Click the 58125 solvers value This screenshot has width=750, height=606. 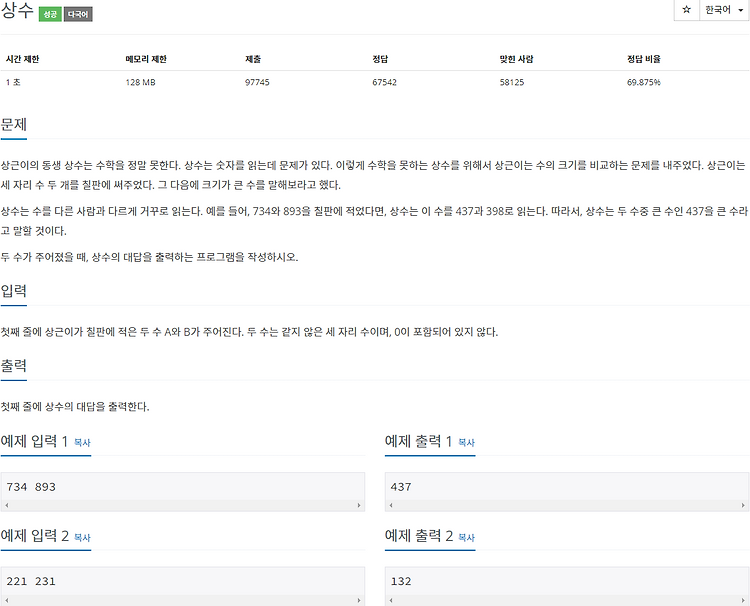point(512,82)
